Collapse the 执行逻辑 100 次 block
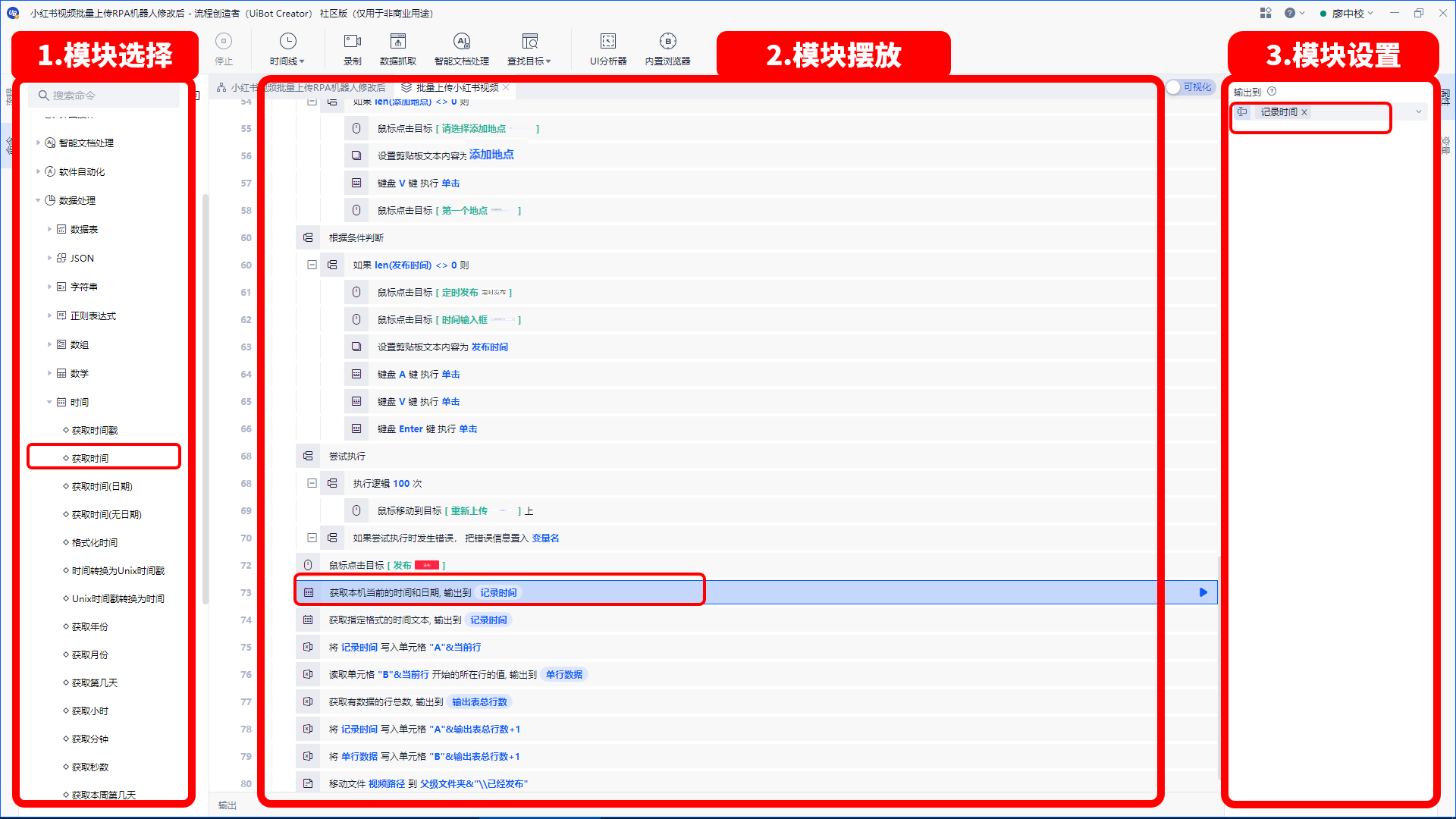 click(312, 483)
